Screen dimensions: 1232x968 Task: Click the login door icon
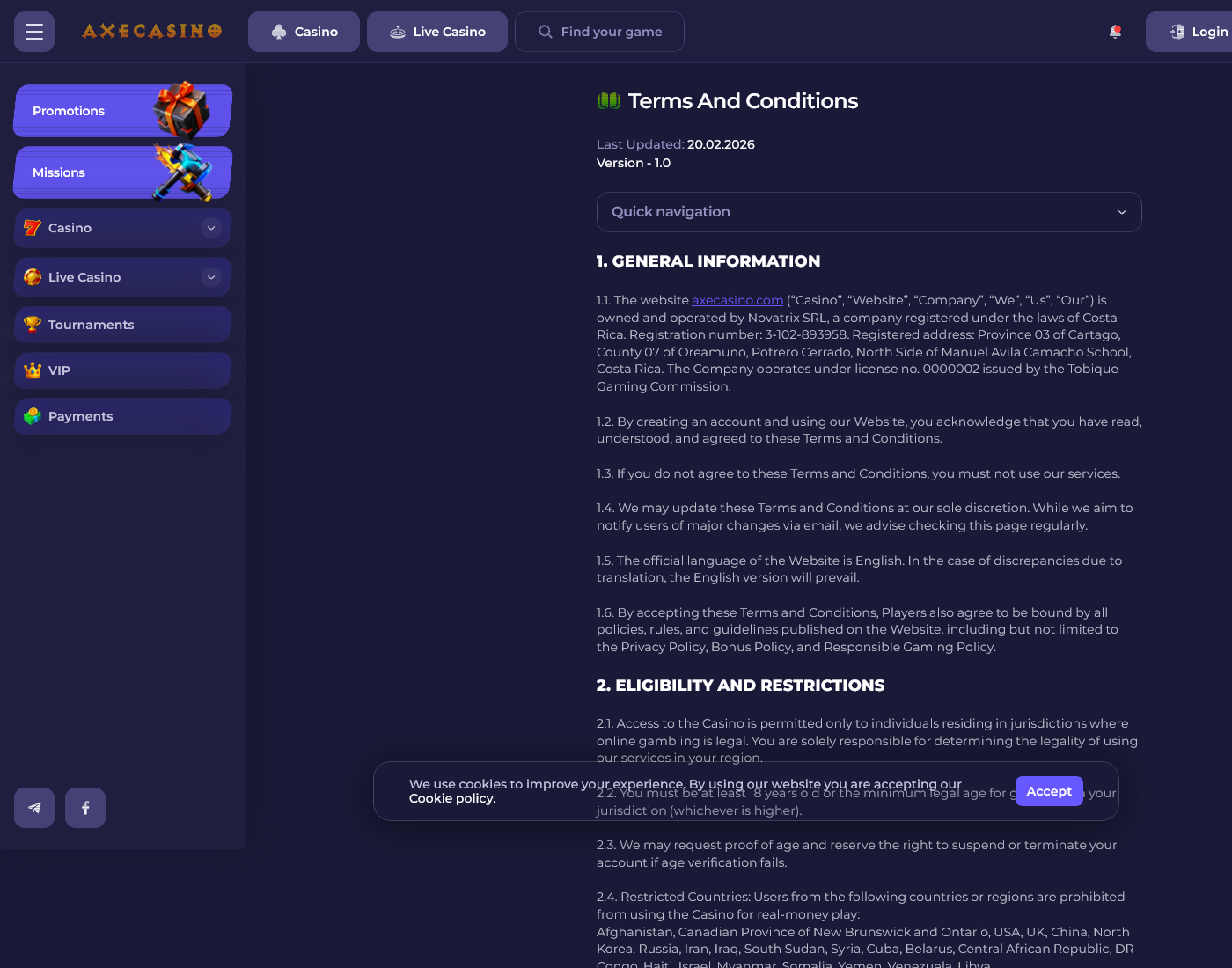pyautogui.click(x=1177, y=32)
